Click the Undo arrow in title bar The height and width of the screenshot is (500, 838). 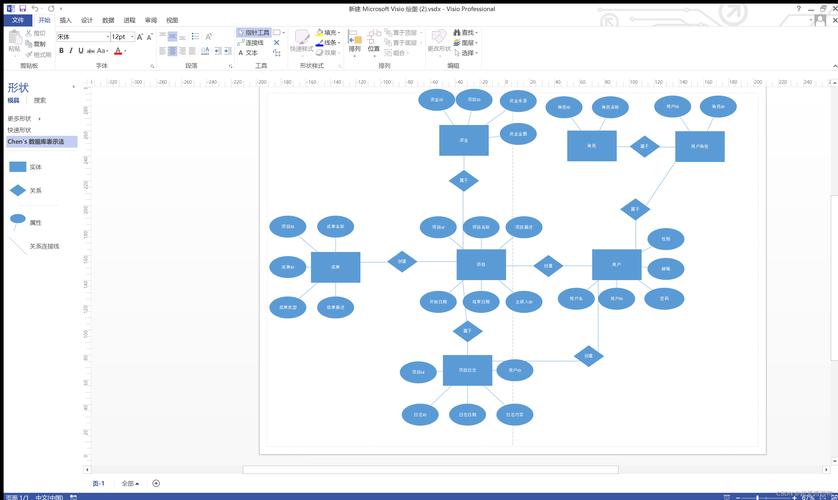tap(35, 8)
